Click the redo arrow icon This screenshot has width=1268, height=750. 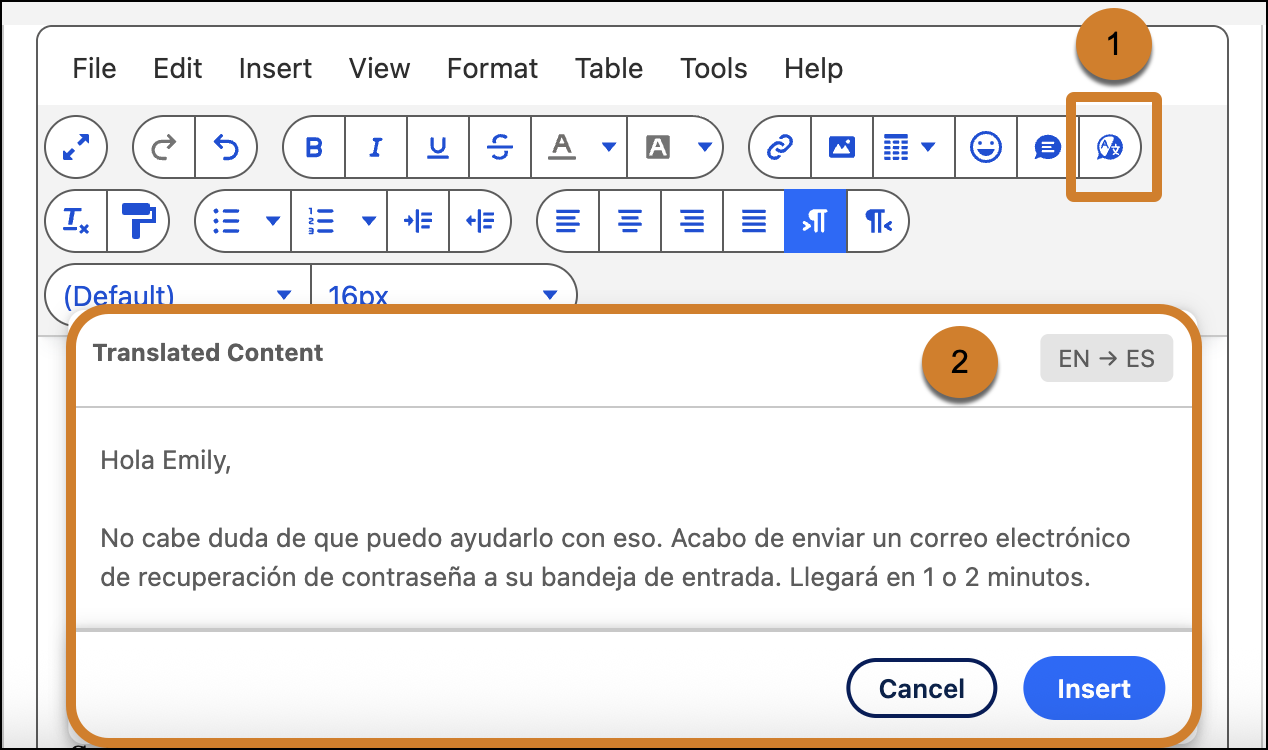tap(164, 148)
